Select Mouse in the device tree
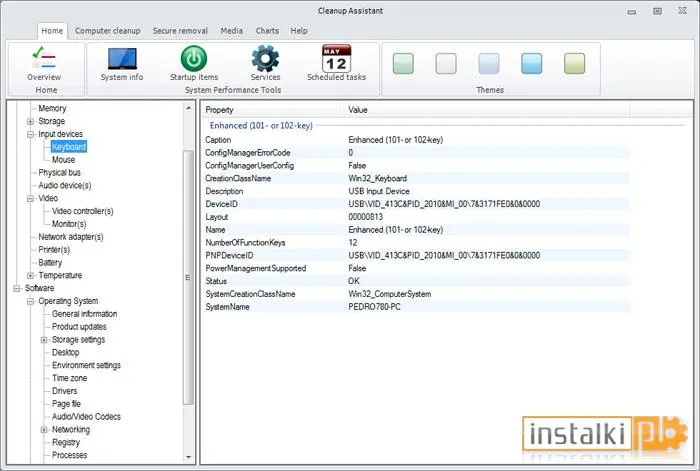 (x=63, y=160)
